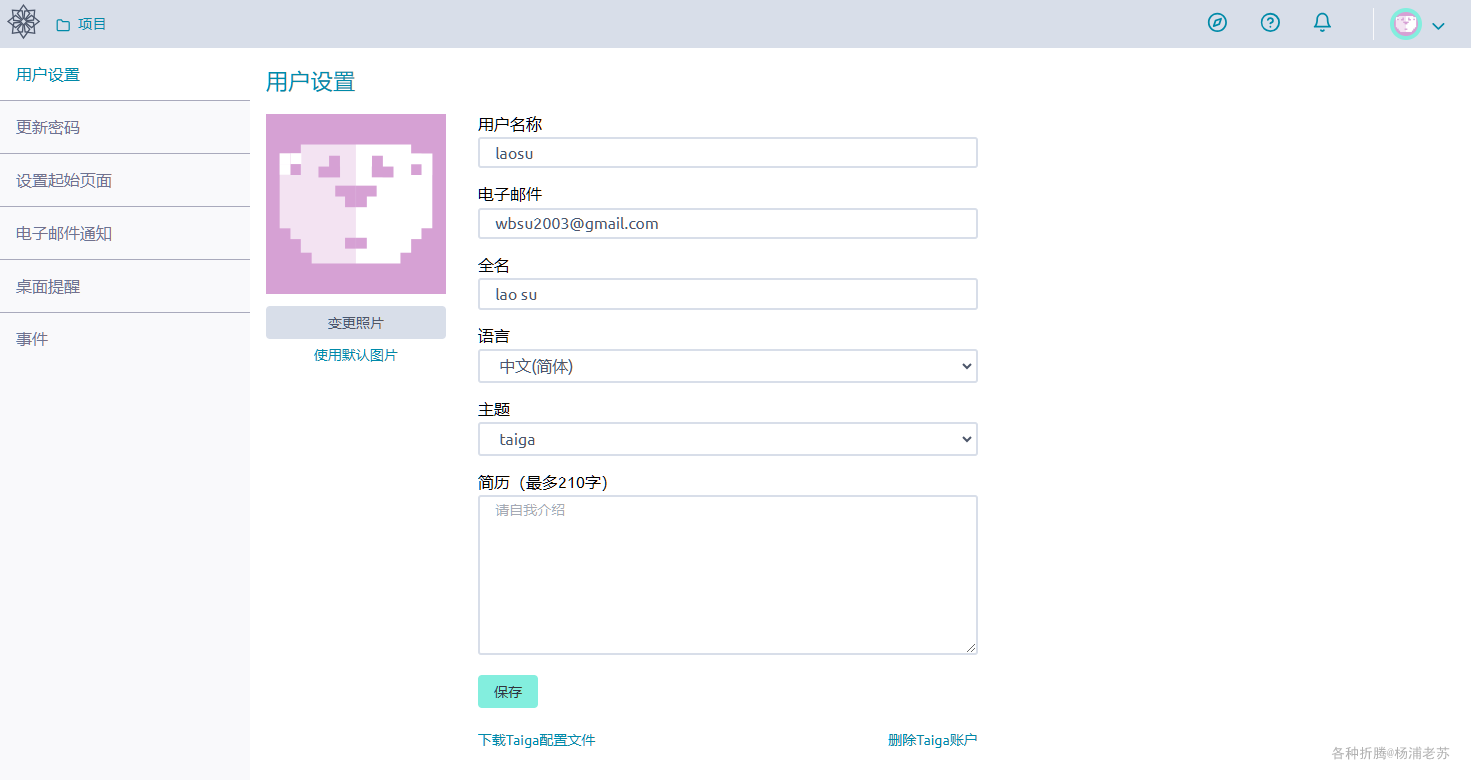Open the help question mark icon
The width and height of the screenshot is (1471, 780).
(1270, 23)
